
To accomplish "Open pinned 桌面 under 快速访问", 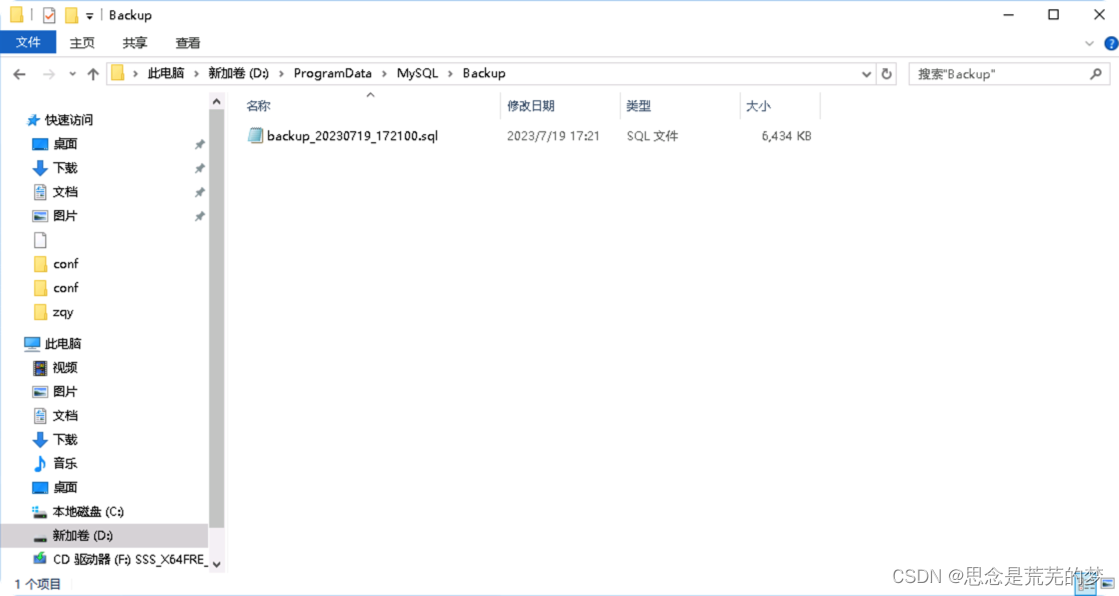I will pyautogui.click(x=65, y=144).
